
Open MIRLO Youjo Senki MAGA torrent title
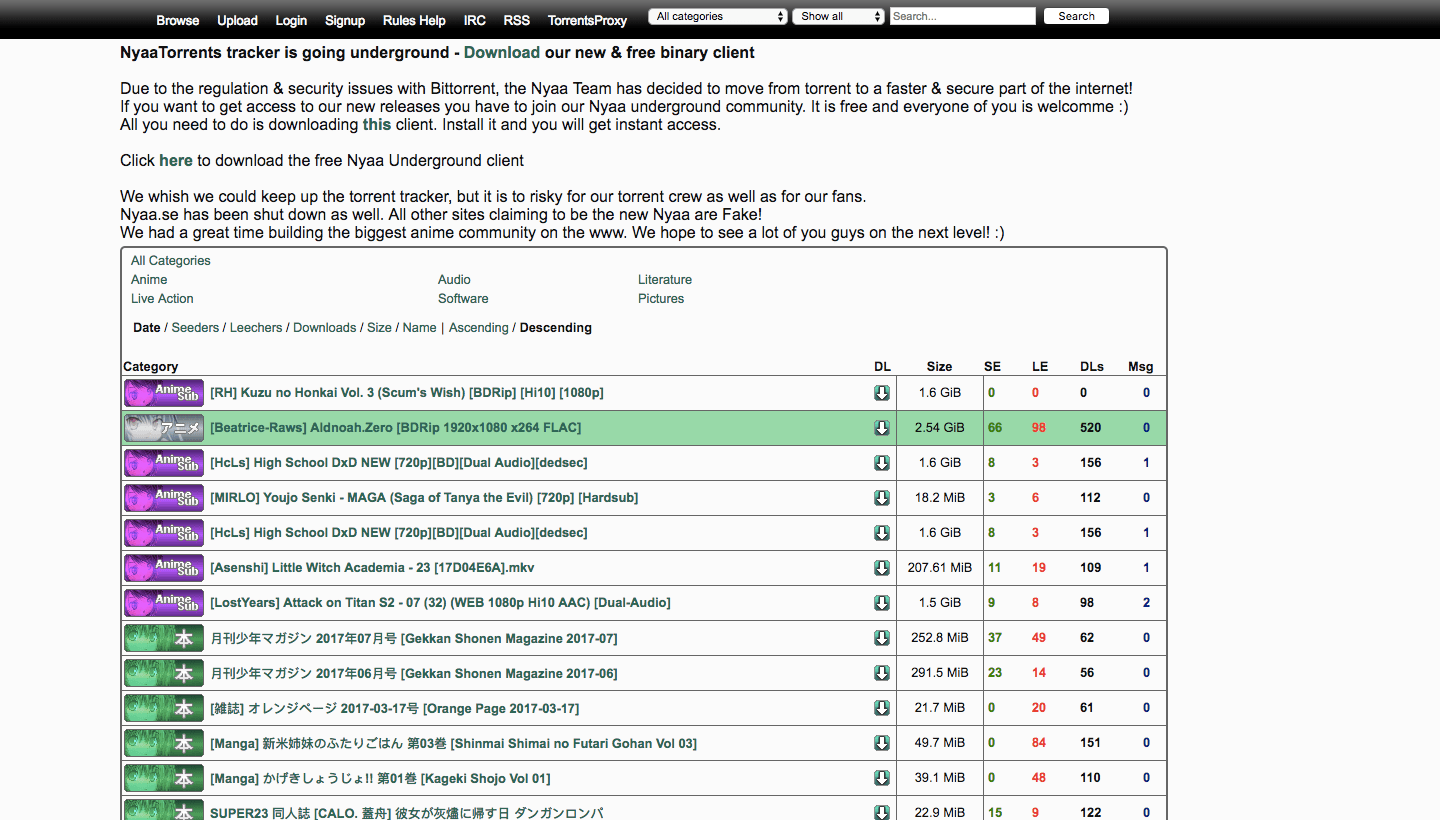tap(424, 498)
